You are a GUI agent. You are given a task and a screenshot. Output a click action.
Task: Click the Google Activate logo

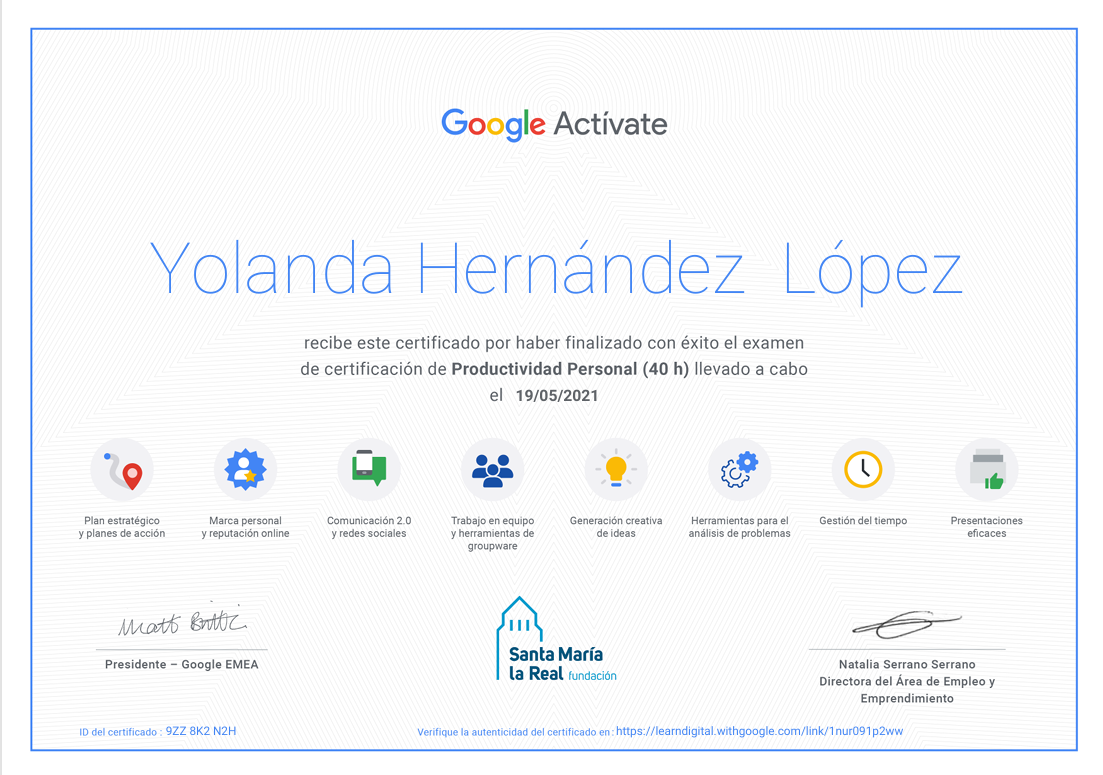(554, 124)
